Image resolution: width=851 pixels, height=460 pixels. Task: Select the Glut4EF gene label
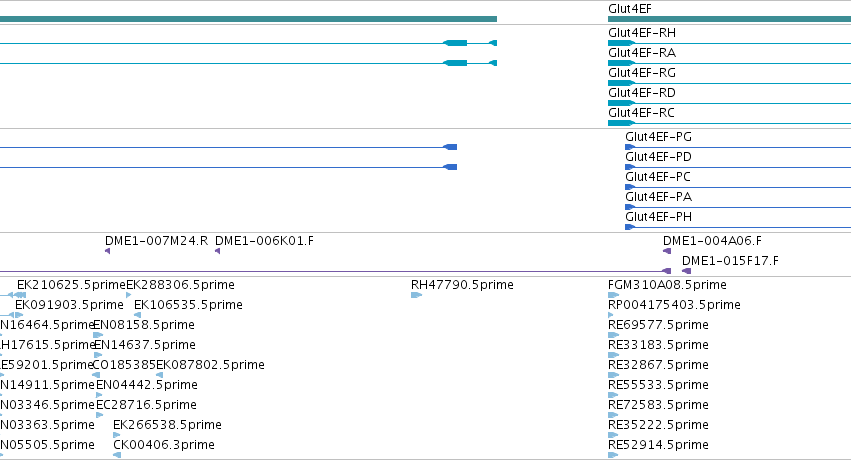630,9
